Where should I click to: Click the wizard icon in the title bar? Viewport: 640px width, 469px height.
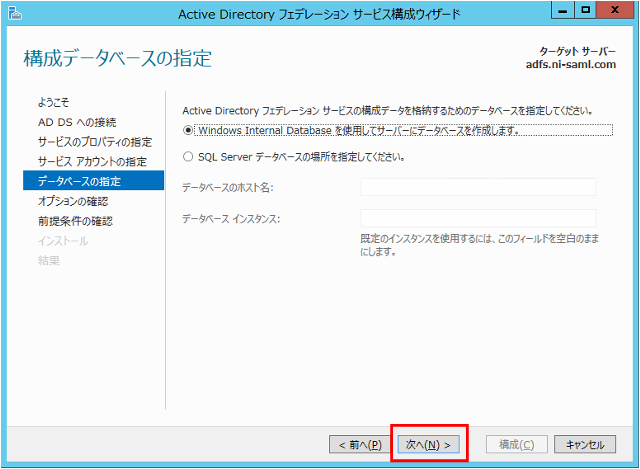(15, 13)
